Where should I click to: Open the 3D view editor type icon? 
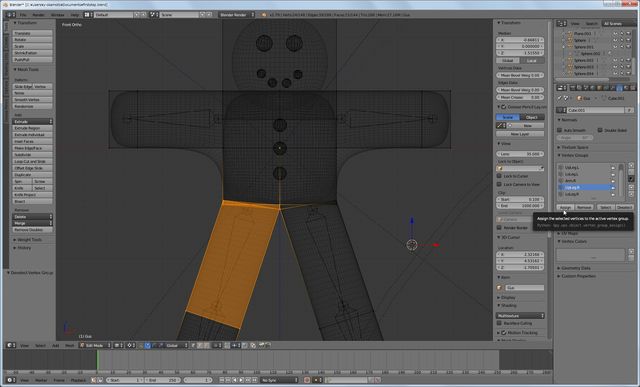click(x=11, y=345)
